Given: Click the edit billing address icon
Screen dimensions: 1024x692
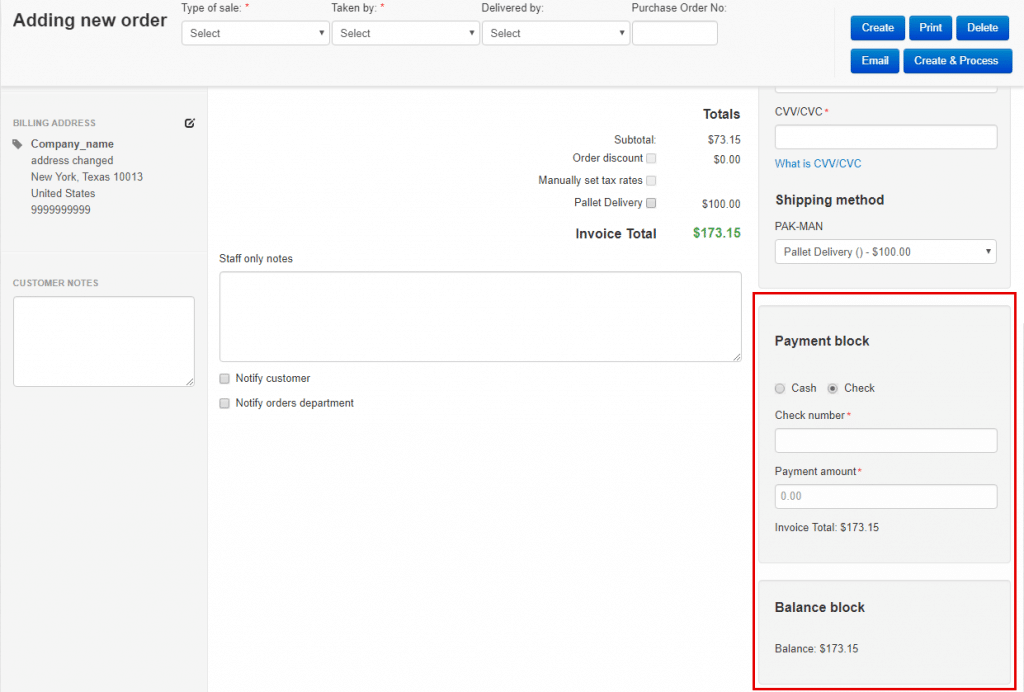Looking at the screenshot, I should [190, 123].
